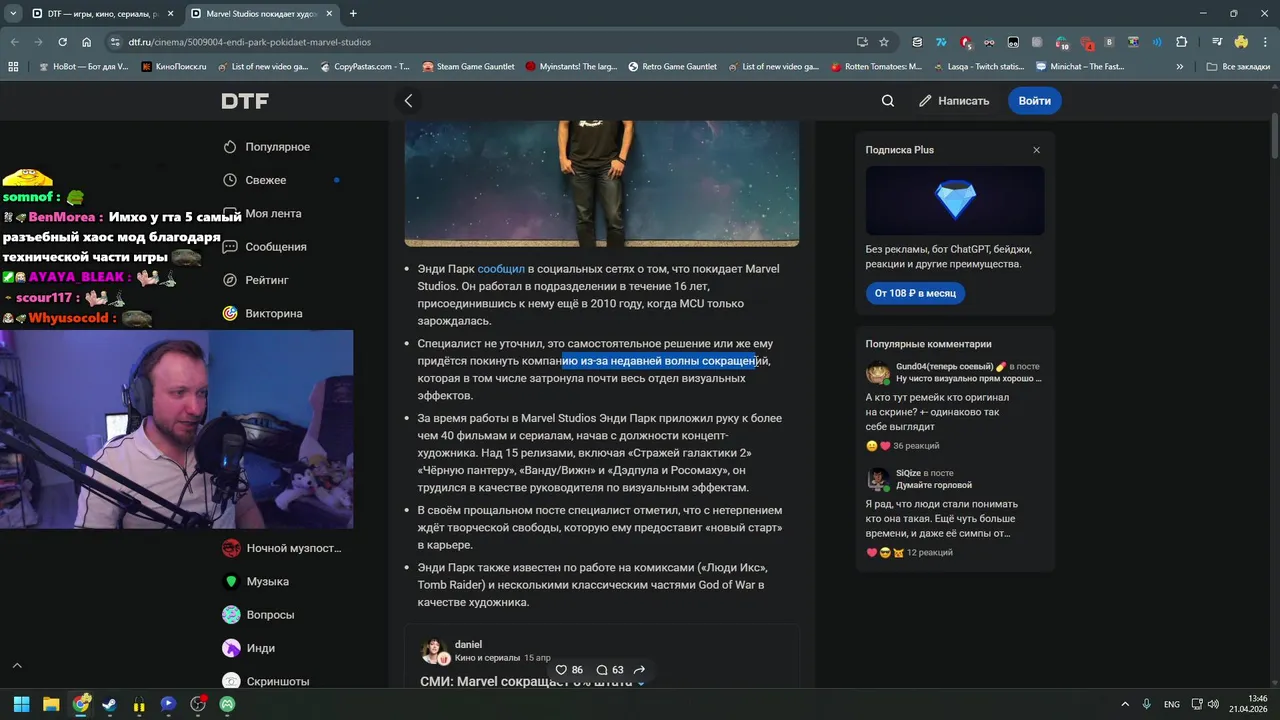This screenshot has height=720, width=1280.
Task: Open Gund04 user's comment profile
Action: pos(944,367)
